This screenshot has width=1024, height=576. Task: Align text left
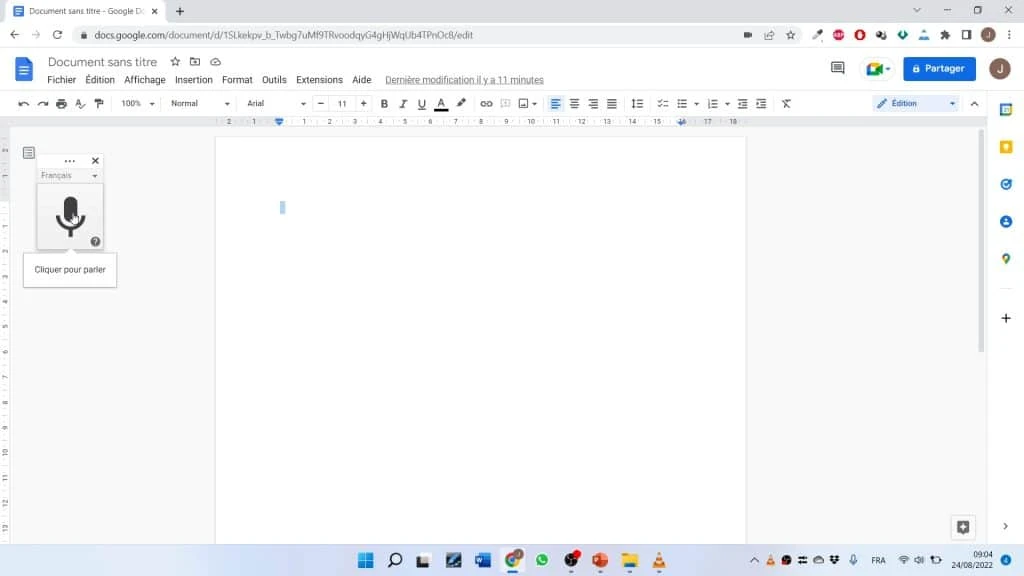click(x=556, y=104)
